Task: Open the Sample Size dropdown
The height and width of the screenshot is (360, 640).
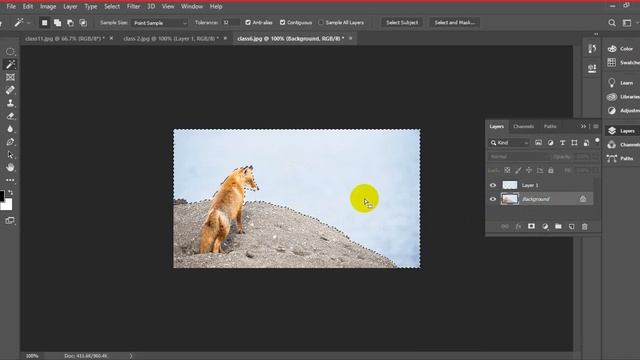Action: tap(160, 23)
